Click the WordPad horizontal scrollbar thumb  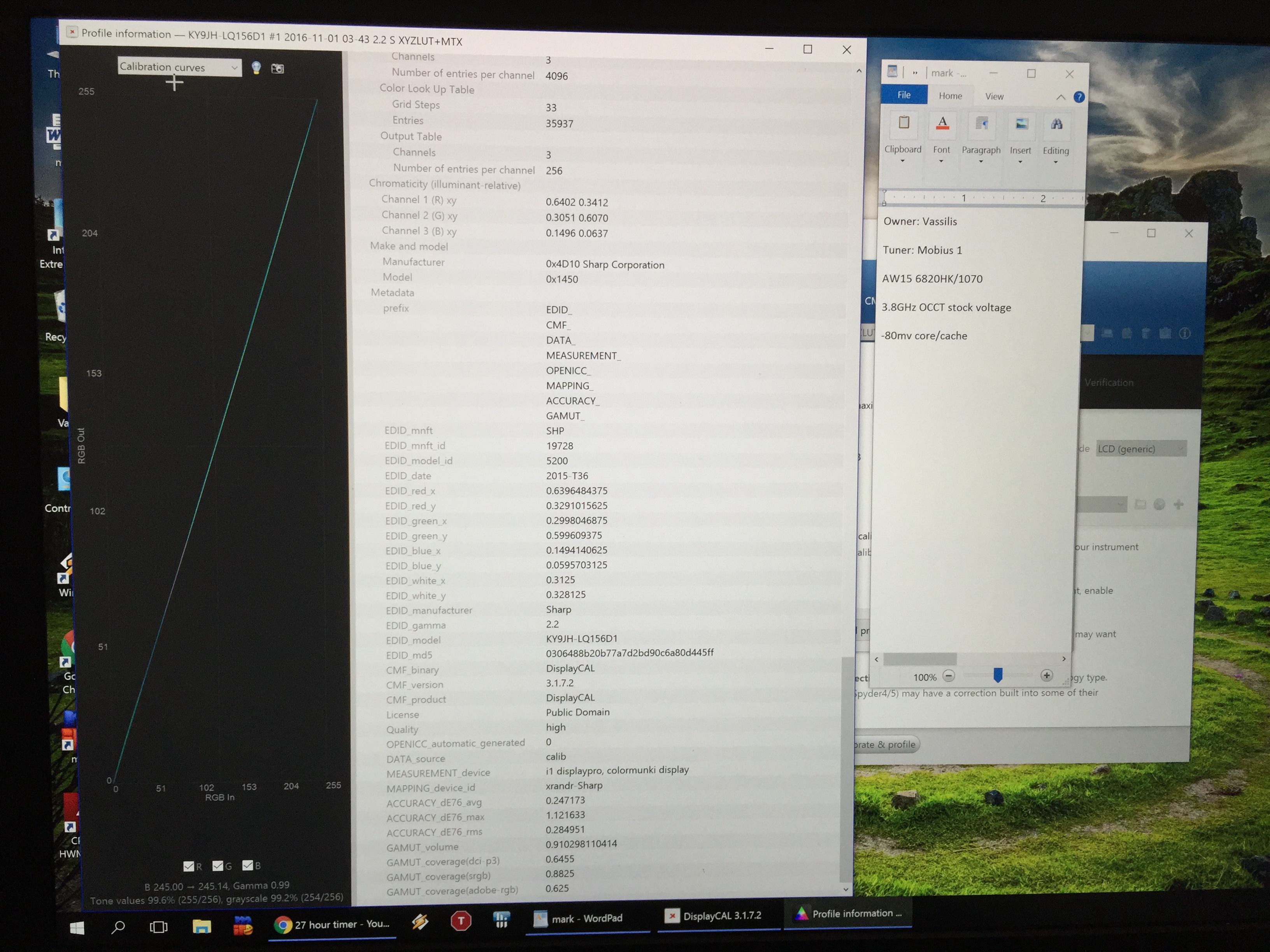pyautogui.click(x=920, y=659)
